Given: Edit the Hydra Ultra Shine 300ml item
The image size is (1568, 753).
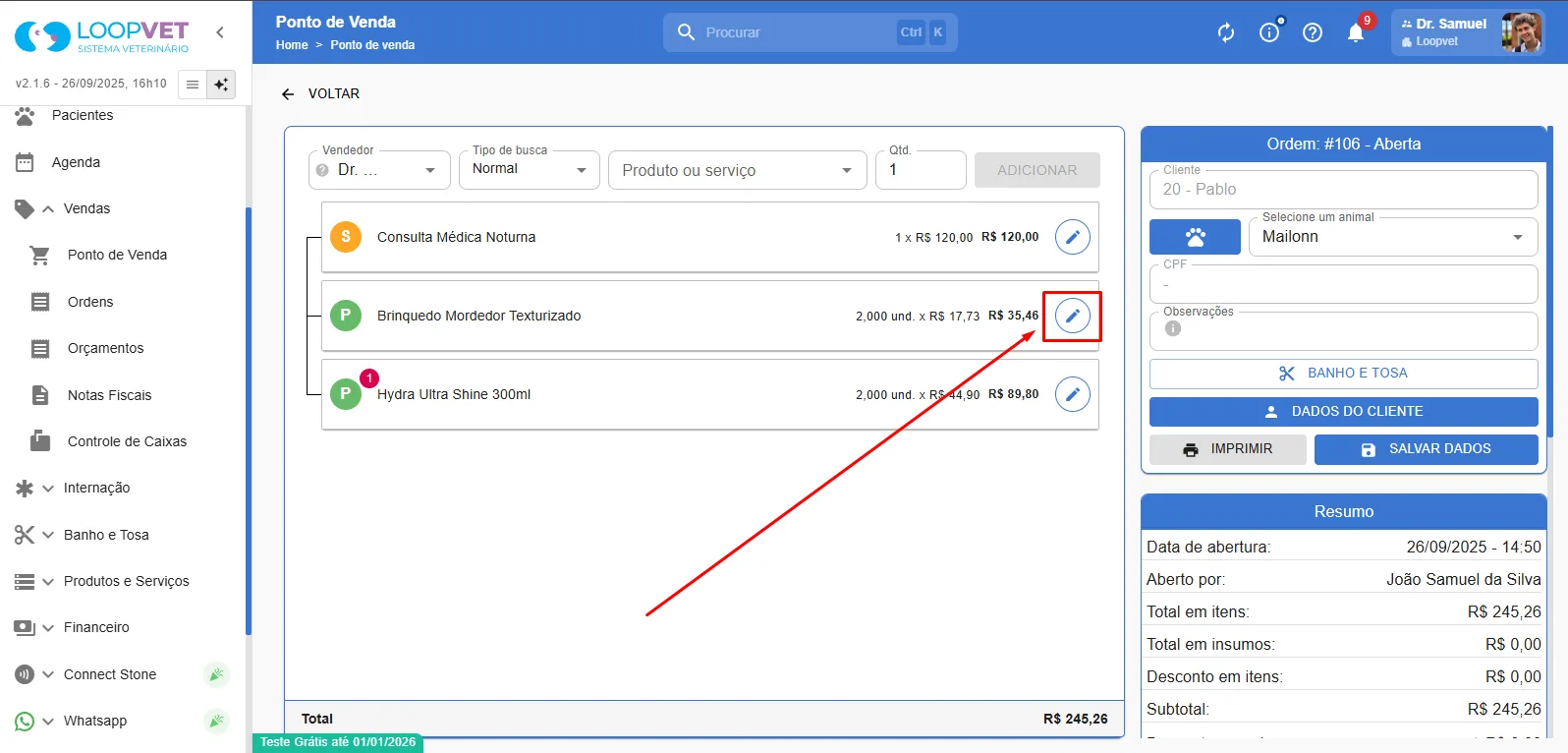Looking at the screenshot, I should tap(1072, 394).
